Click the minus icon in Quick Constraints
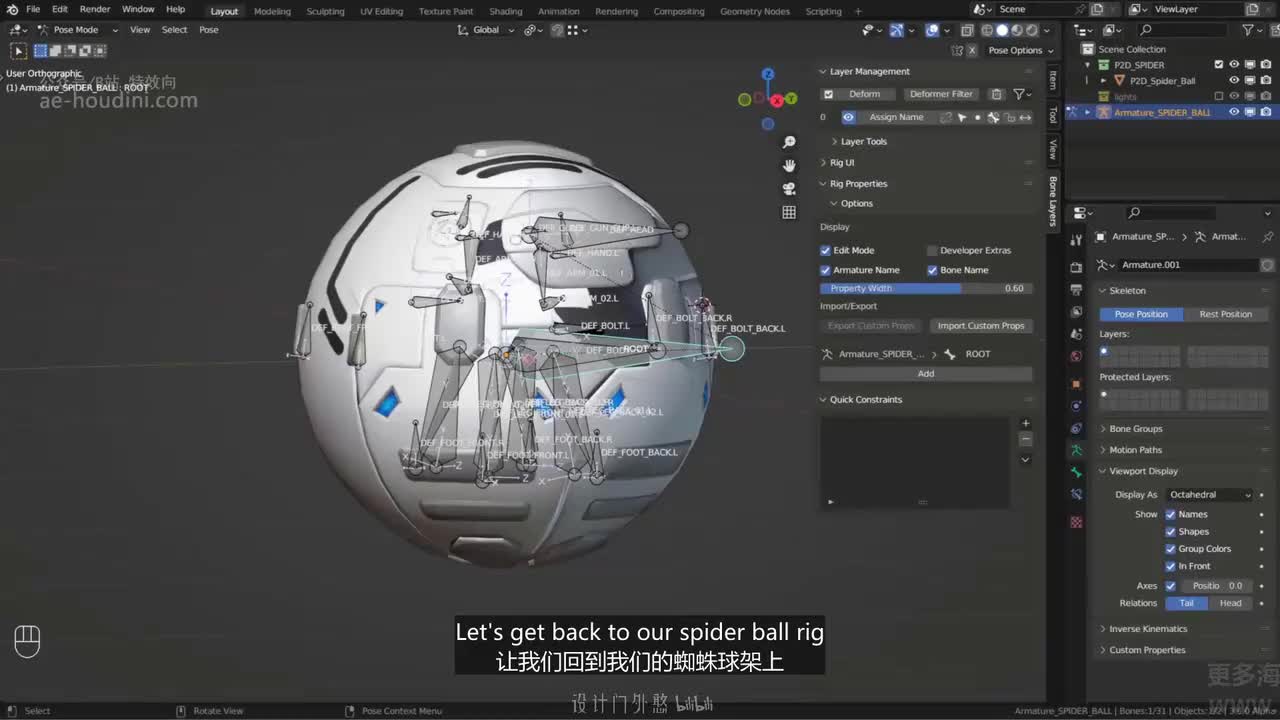1280x720 pixels. (x=1025, y=440)
